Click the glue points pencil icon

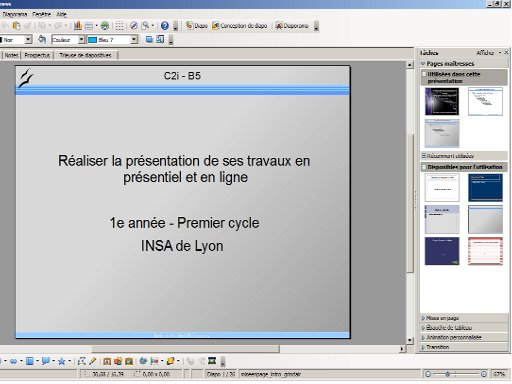pyautogui.click(x=93, y=361)
